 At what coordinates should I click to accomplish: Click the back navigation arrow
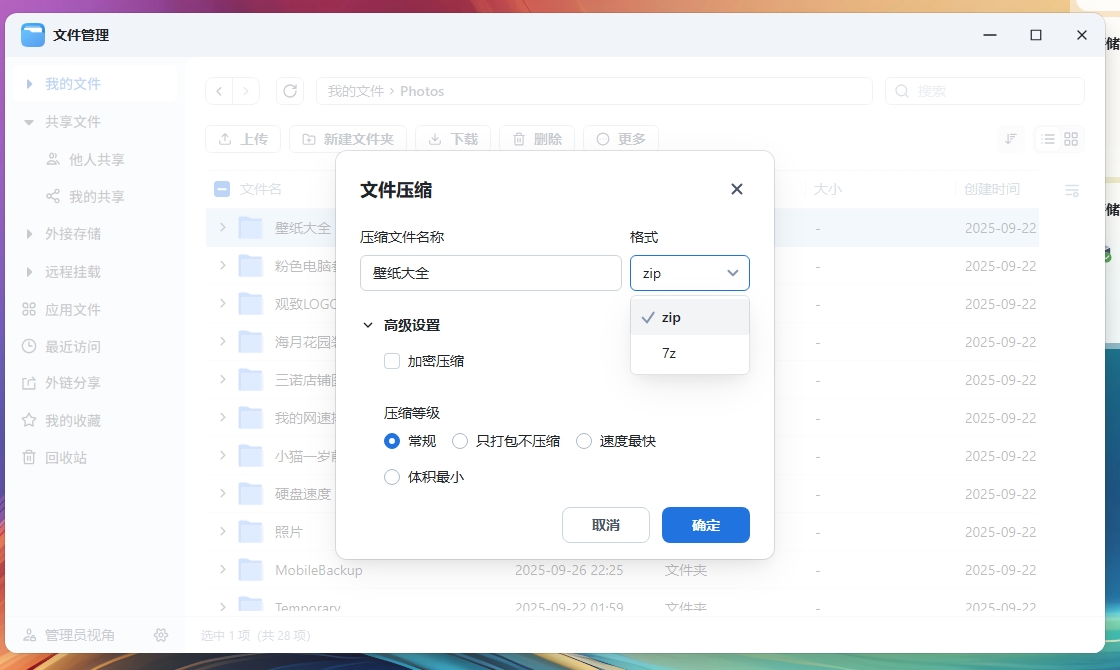tap(219, 91)
